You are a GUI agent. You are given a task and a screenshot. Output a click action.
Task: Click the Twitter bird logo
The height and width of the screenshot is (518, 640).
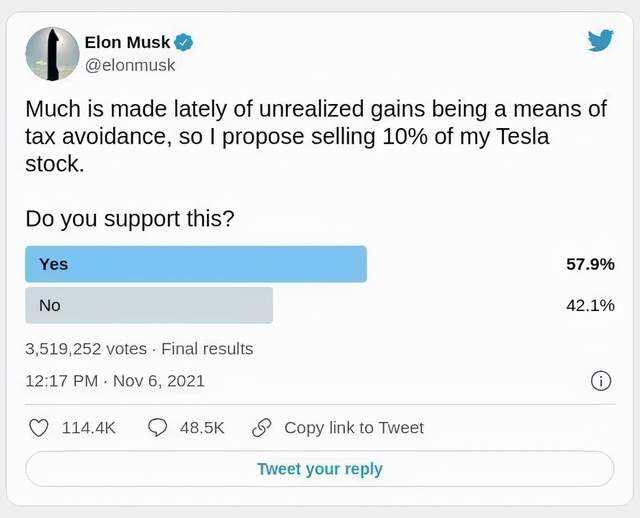click(600, 41)
